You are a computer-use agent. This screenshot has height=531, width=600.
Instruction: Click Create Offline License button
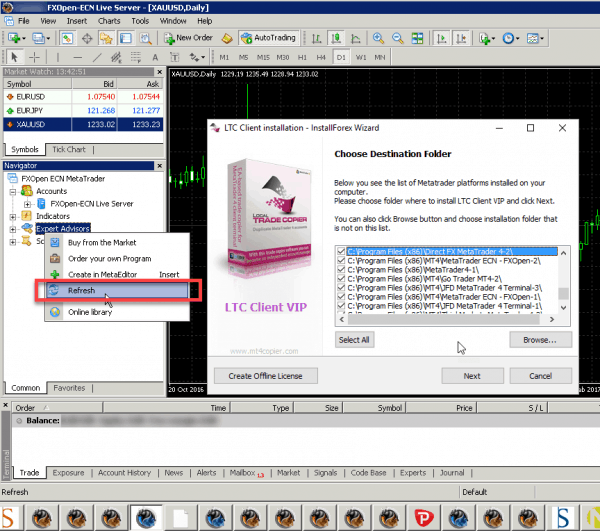click(266, 376)
